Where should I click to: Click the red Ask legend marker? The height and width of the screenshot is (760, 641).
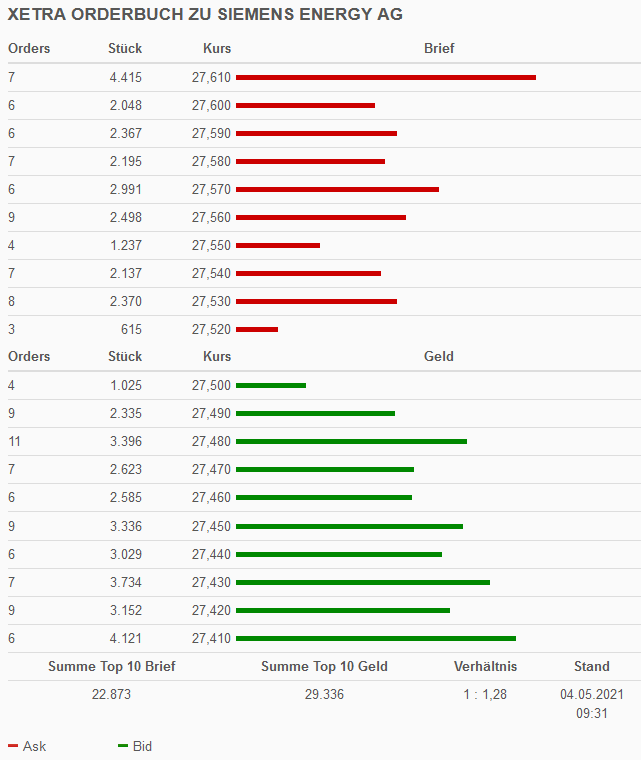tap(13, 746)
